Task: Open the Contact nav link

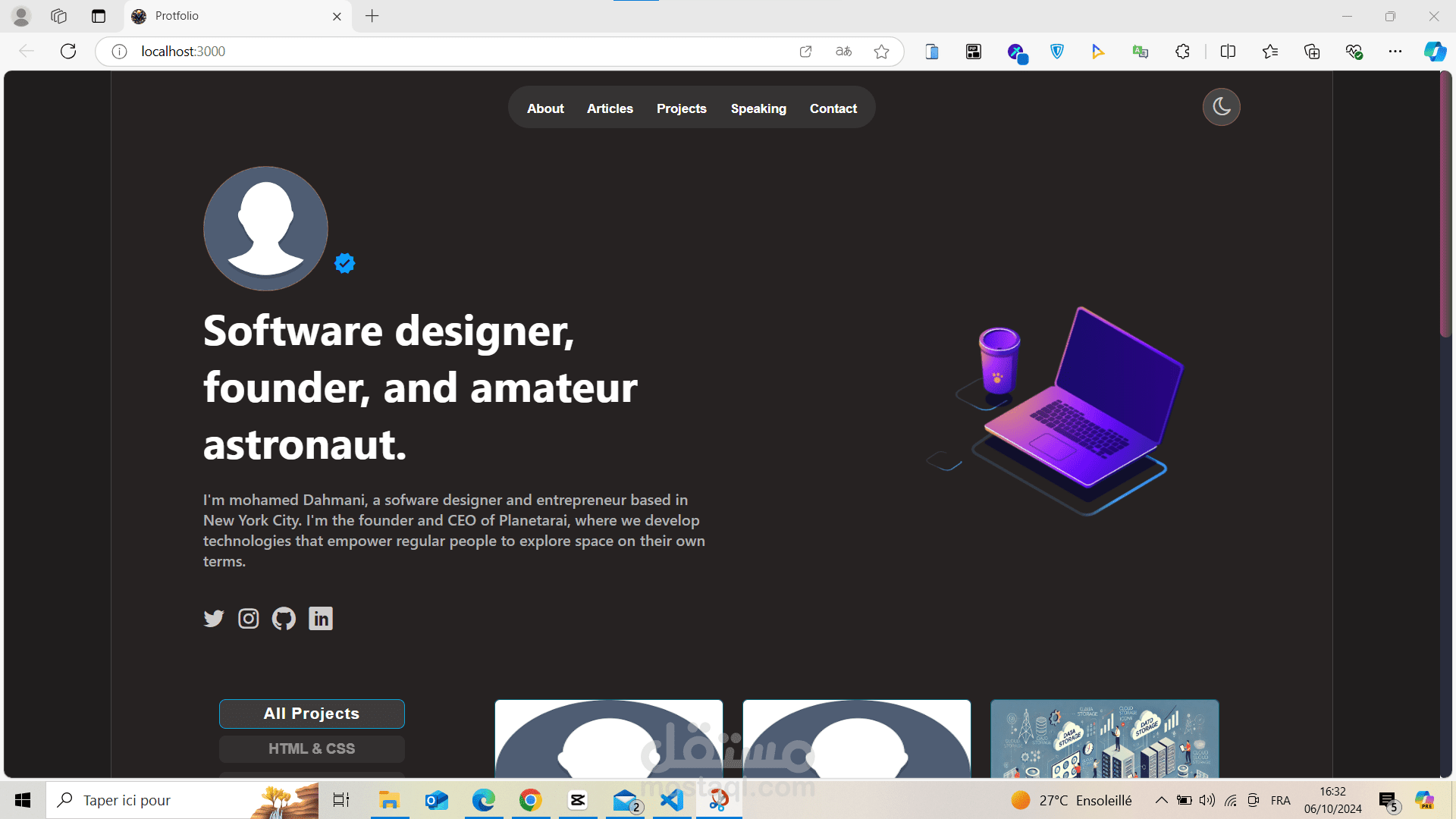Action: pyautogui.click(x=833, y=108)
